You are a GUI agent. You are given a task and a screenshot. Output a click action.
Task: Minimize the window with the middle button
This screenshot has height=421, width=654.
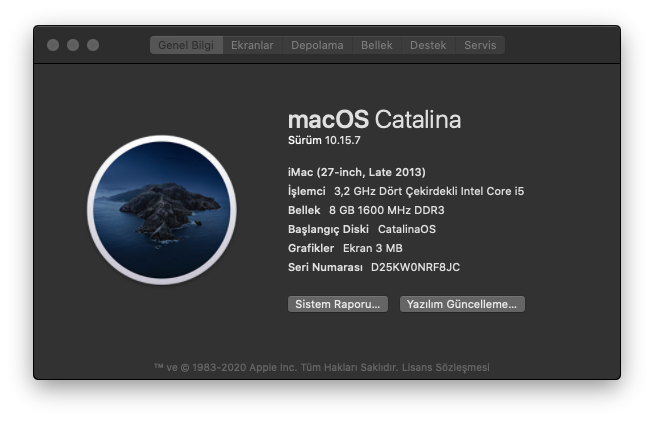[73, 45]
